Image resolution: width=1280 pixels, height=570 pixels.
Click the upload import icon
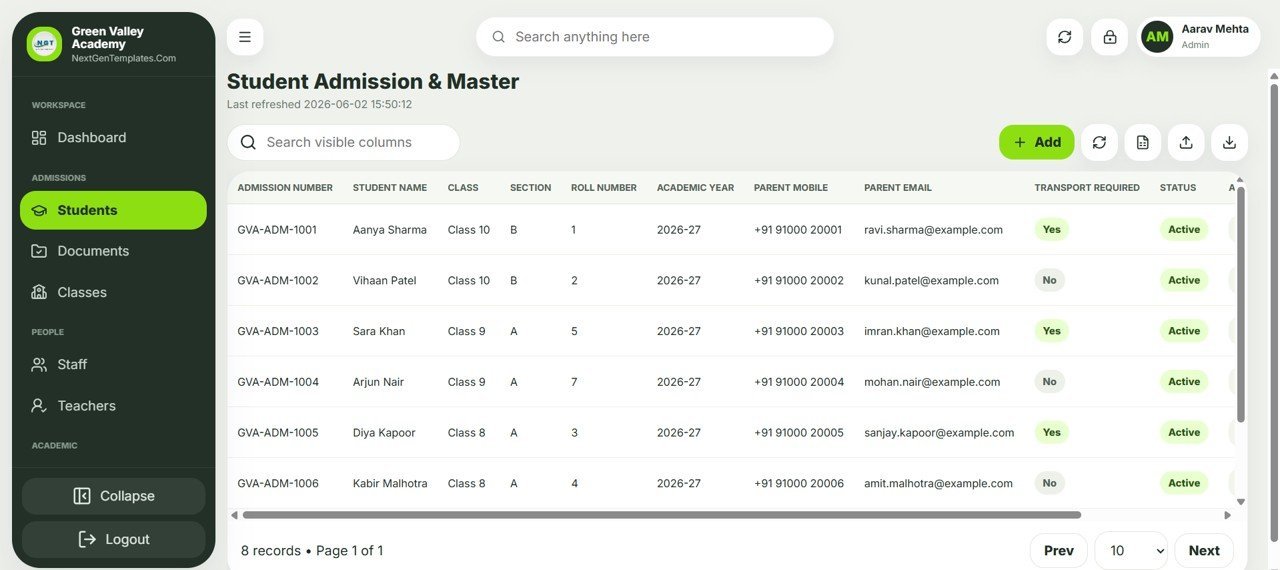(x=1186, y=143)
